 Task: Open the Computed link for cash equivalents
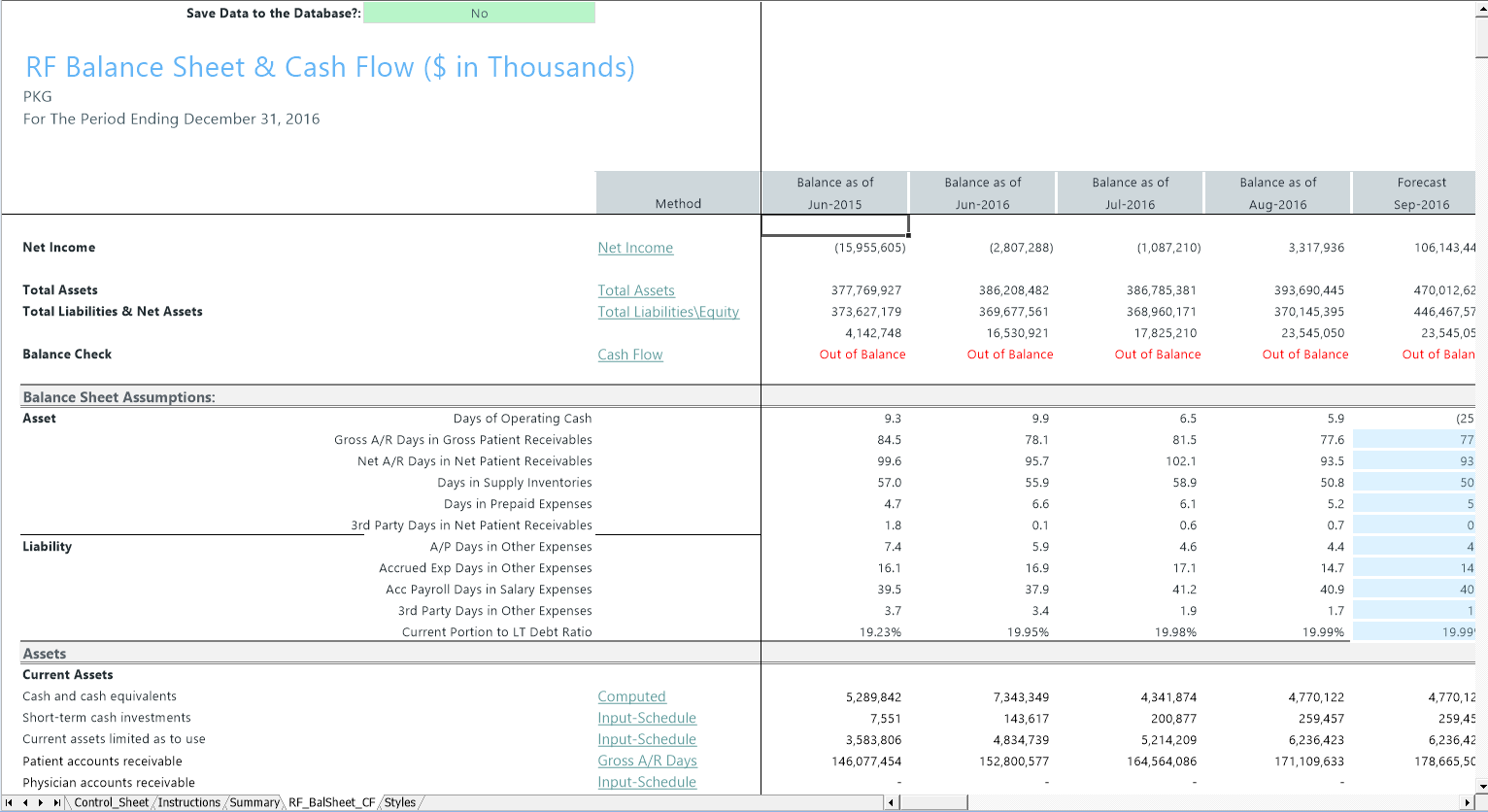click(631, 696)
